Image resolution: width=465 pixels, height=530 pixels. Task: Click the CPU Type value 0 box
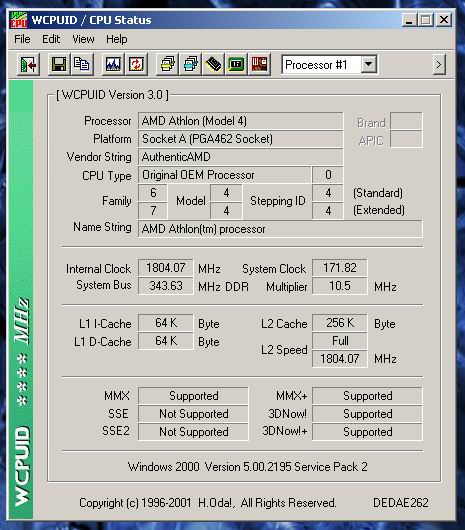328,175
